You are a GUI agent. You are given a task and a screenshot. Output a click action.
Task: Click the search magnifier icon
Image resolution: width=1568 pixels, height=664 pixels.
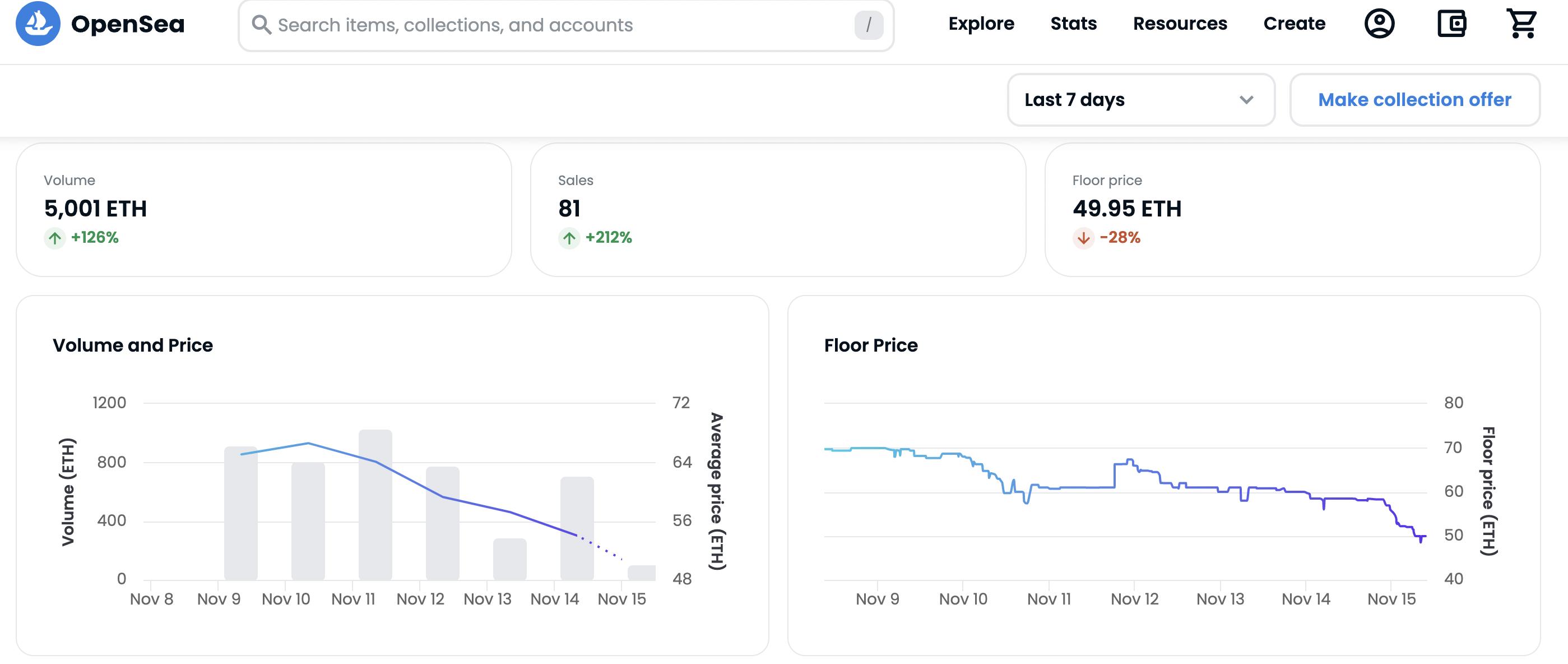pyautogui.click(x=261, y=24)
